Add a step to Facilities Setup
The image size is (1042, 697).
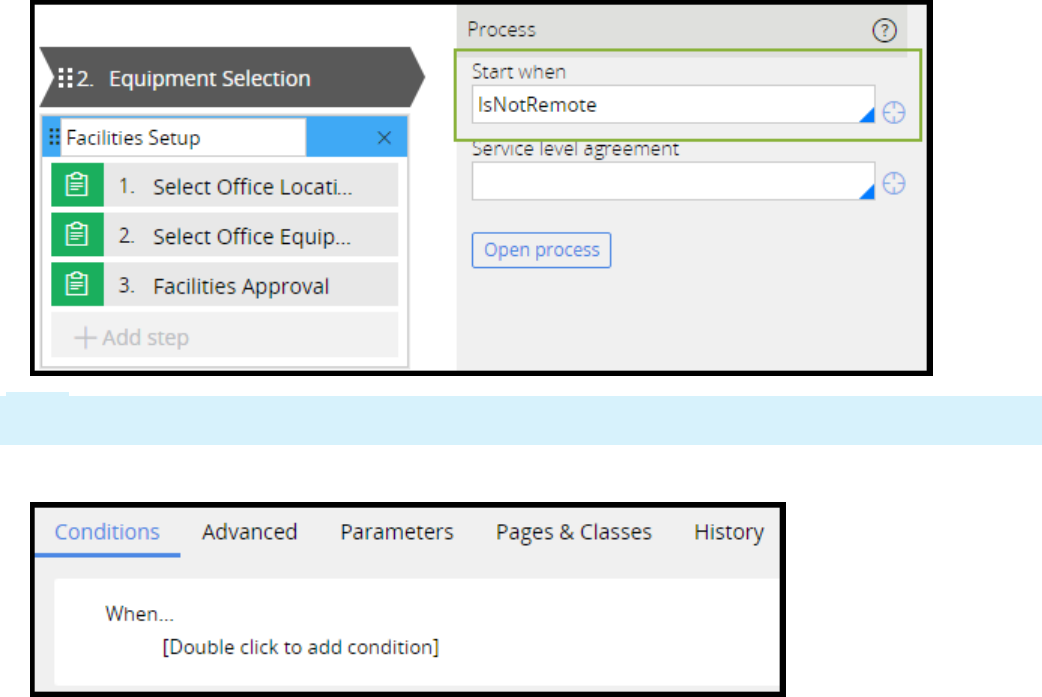pos(132,337)
